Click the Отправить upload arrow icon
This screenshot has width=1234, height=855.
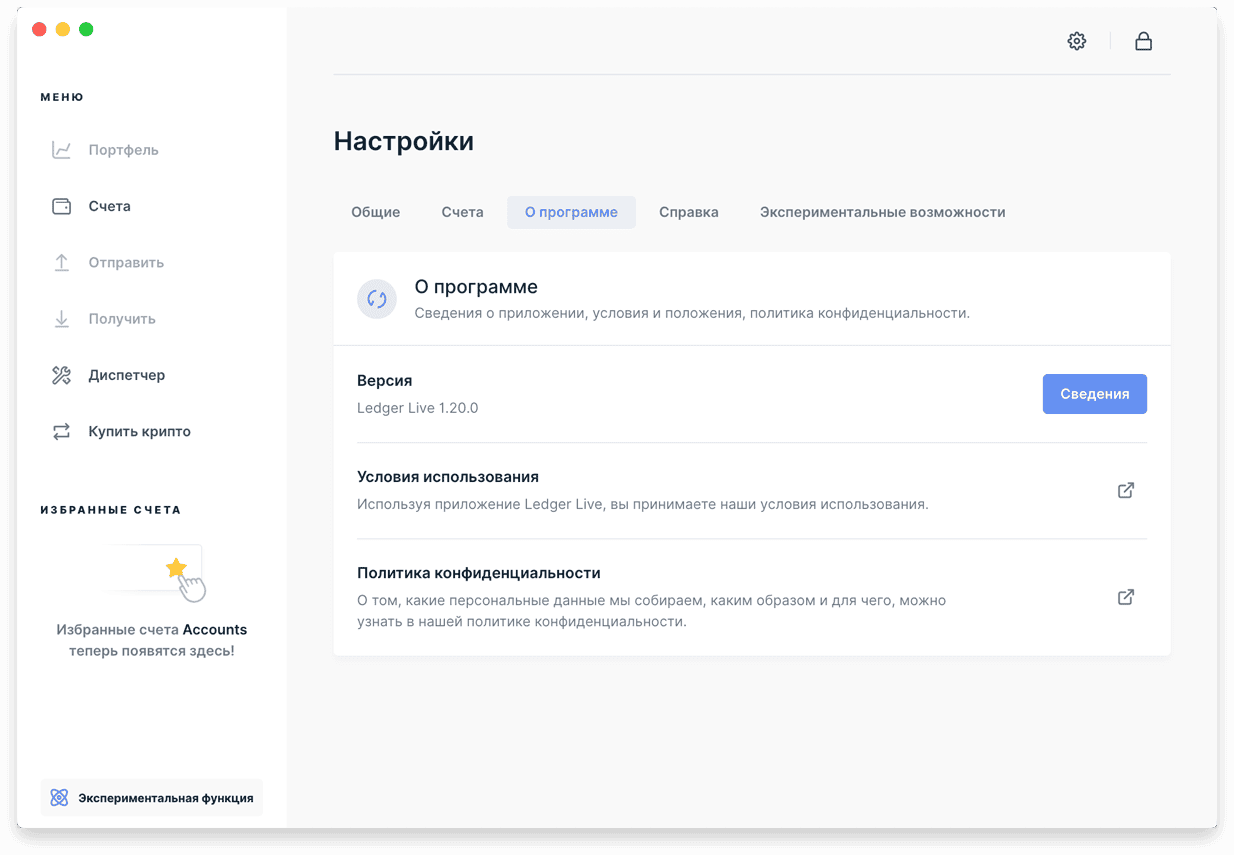coord(61,262)
